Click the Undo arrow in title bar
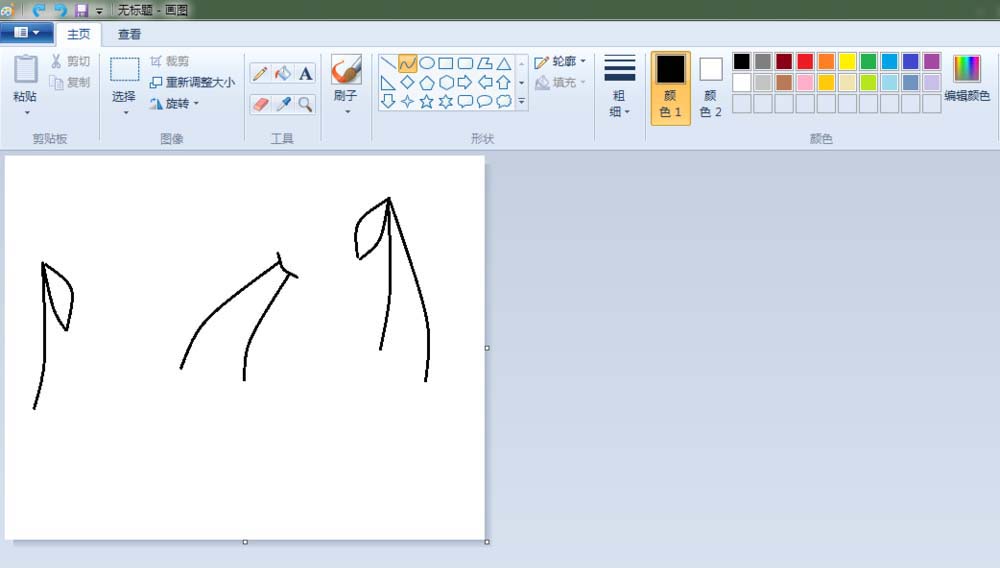The height and width of the screenshot is (568, 1000). (38, 10)
